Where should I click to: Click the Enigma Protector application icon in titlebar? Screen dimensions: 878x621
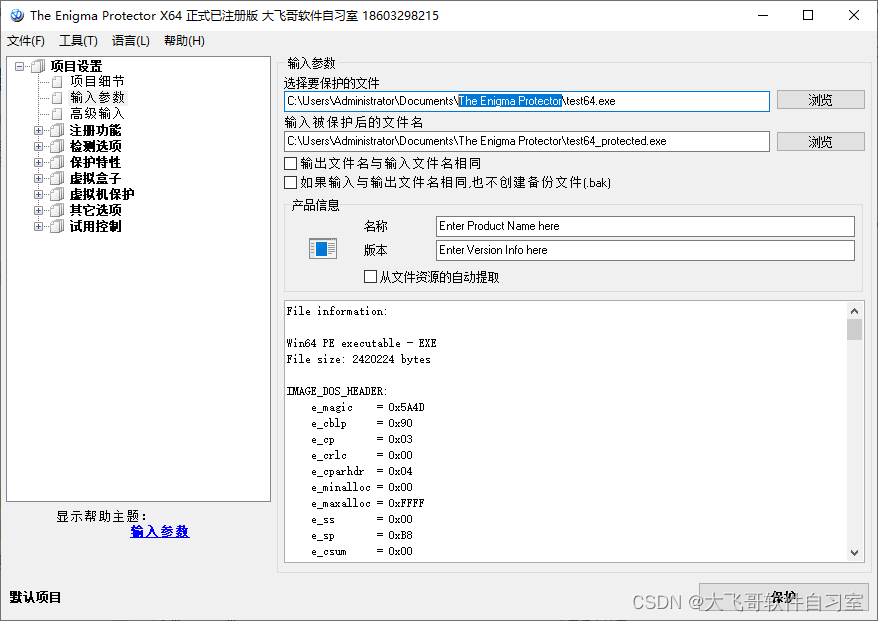pos(16,15)
